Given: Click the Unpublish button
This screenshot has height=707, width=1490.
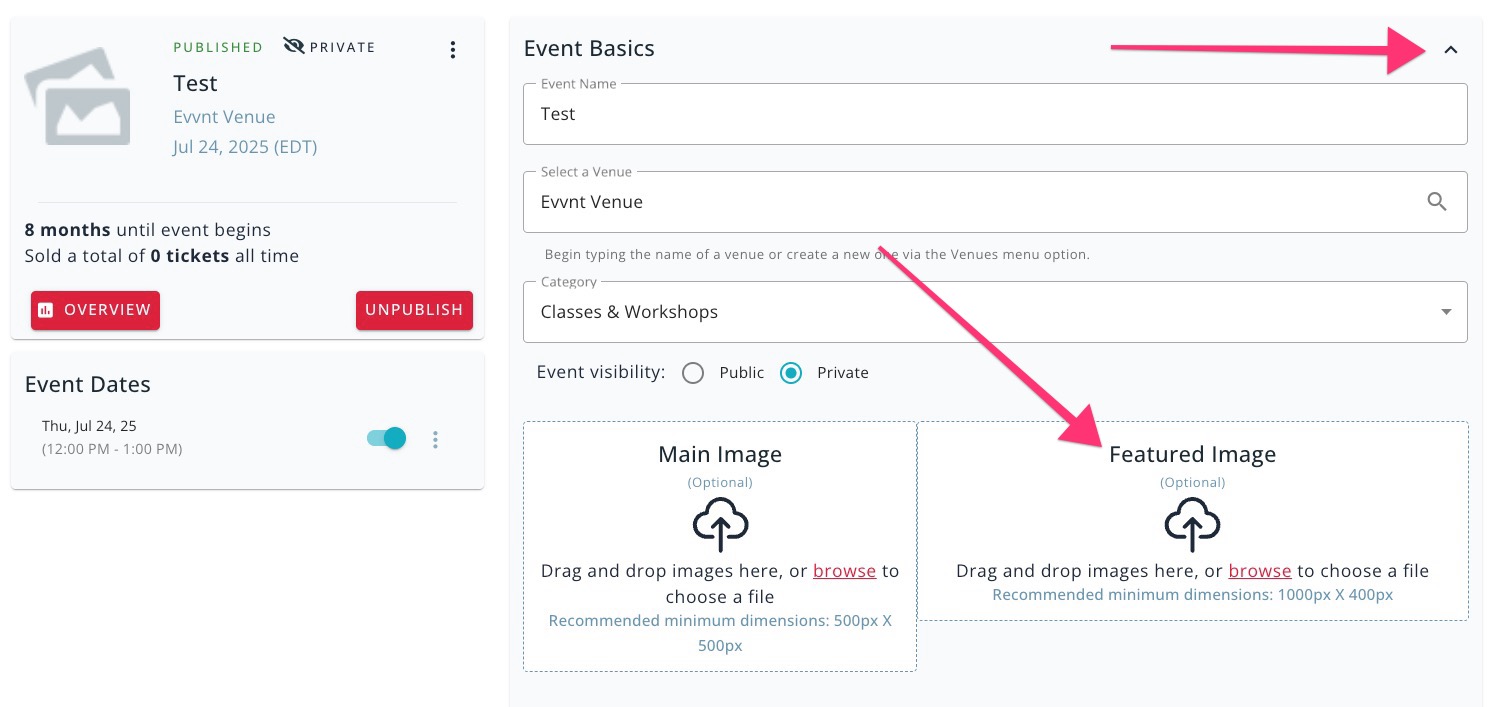Looking at the screenshot, I should [x=414, y=310].
